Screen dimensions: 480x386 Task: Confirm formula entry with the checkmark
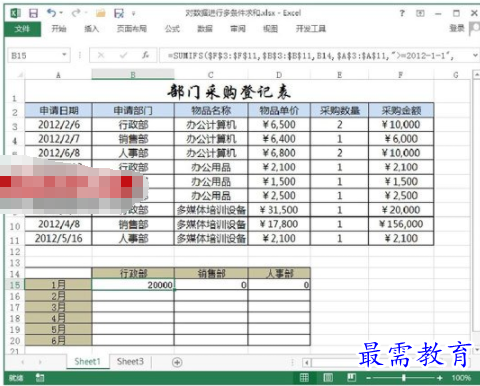(123, 55)
